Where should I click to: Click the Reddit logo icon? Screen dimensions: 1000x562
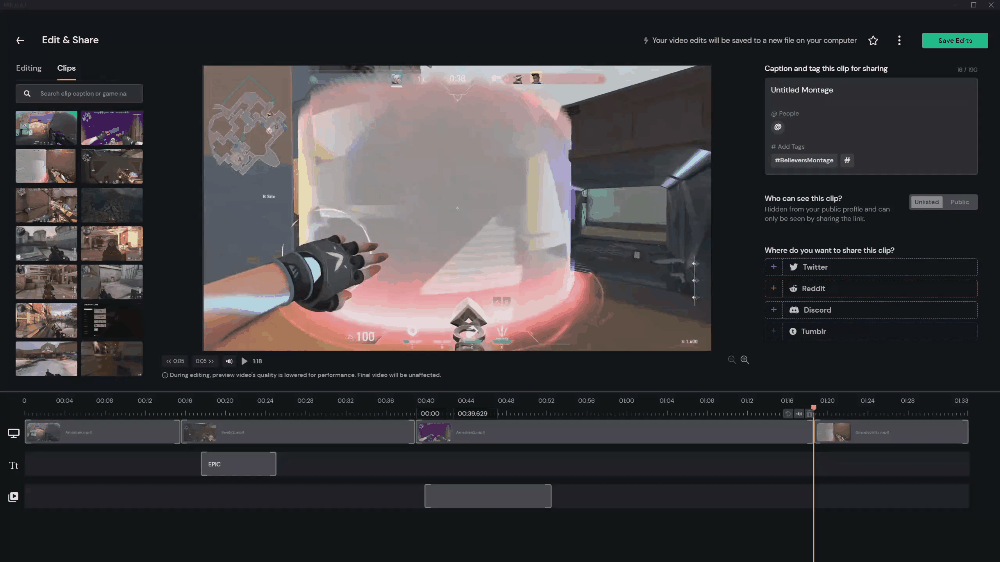pos(793,288)
